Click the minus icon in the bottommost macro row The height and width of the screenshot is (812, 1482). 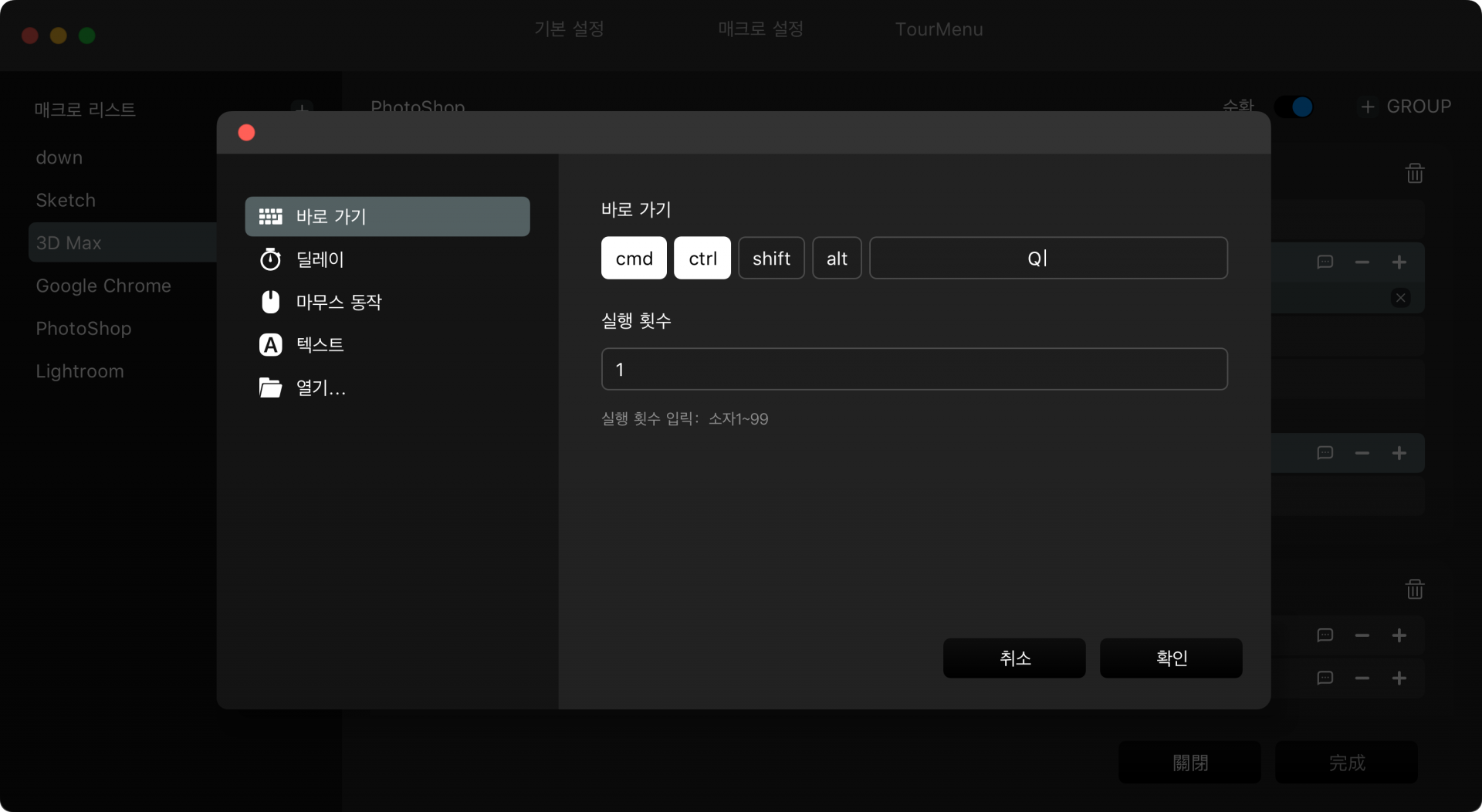click(1362, 678)
